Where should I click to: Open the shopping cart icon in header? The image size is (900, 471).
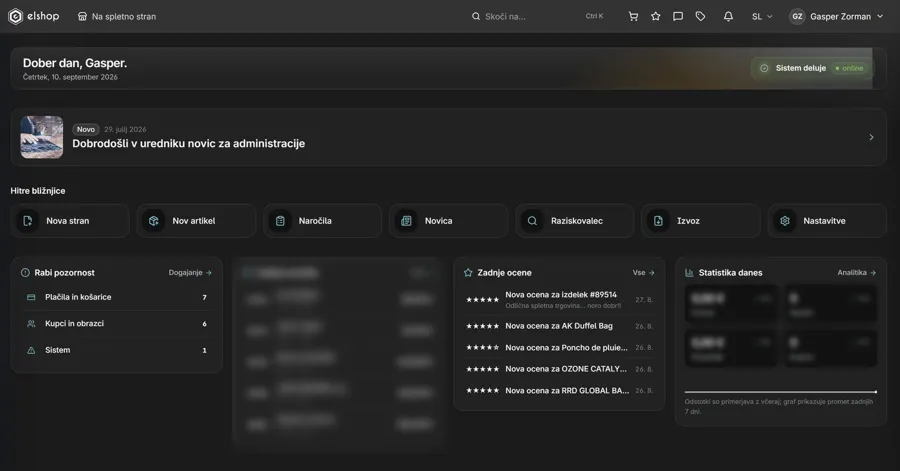pyautogui.click(x=633, y=17)
